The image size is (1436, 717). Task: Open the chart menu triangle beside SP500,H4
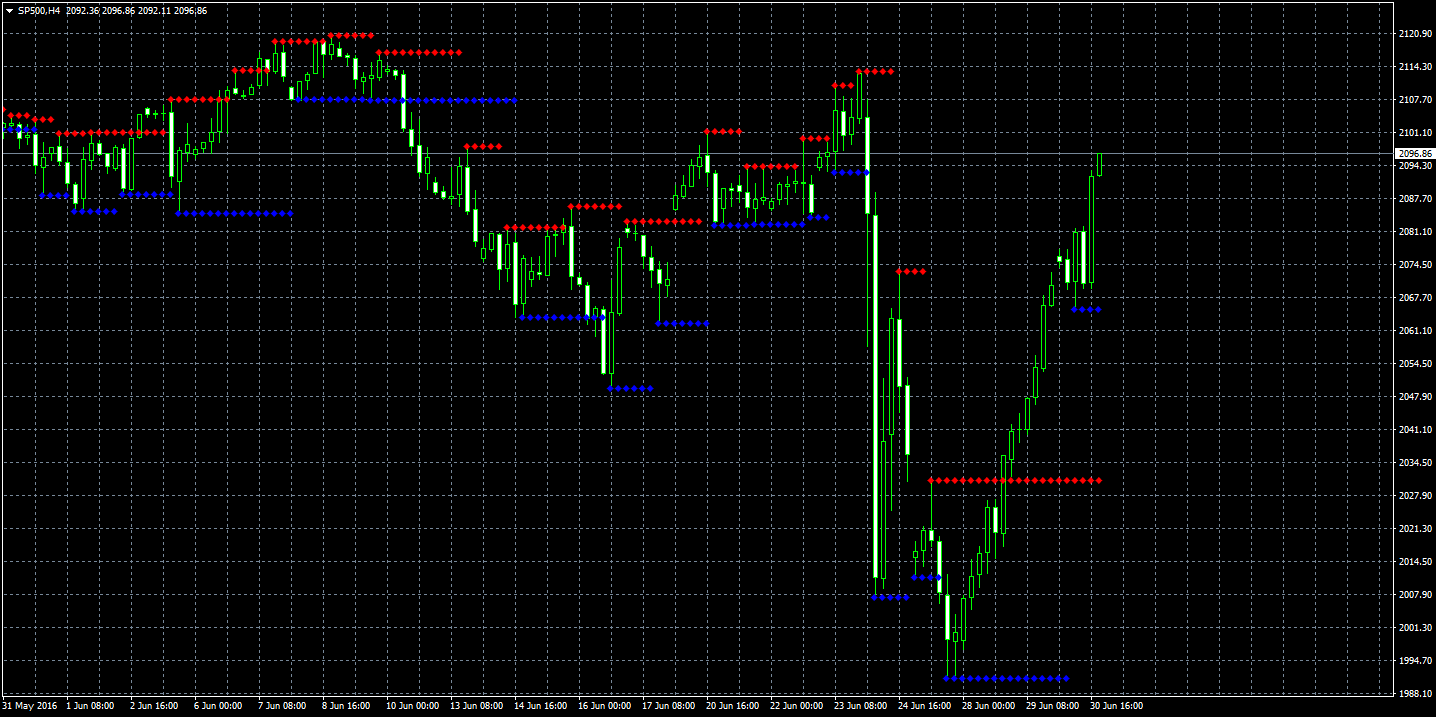click(x=9, y=10)
